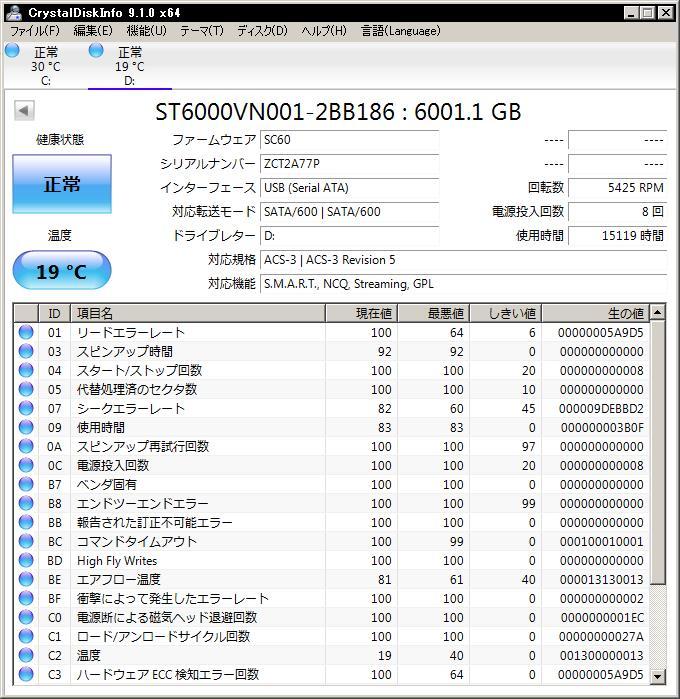The width and height of the screenshot is (680, 699).
Task: Click status orb for attribute C3 ハードウェア ECC
Action: point(26,674)
